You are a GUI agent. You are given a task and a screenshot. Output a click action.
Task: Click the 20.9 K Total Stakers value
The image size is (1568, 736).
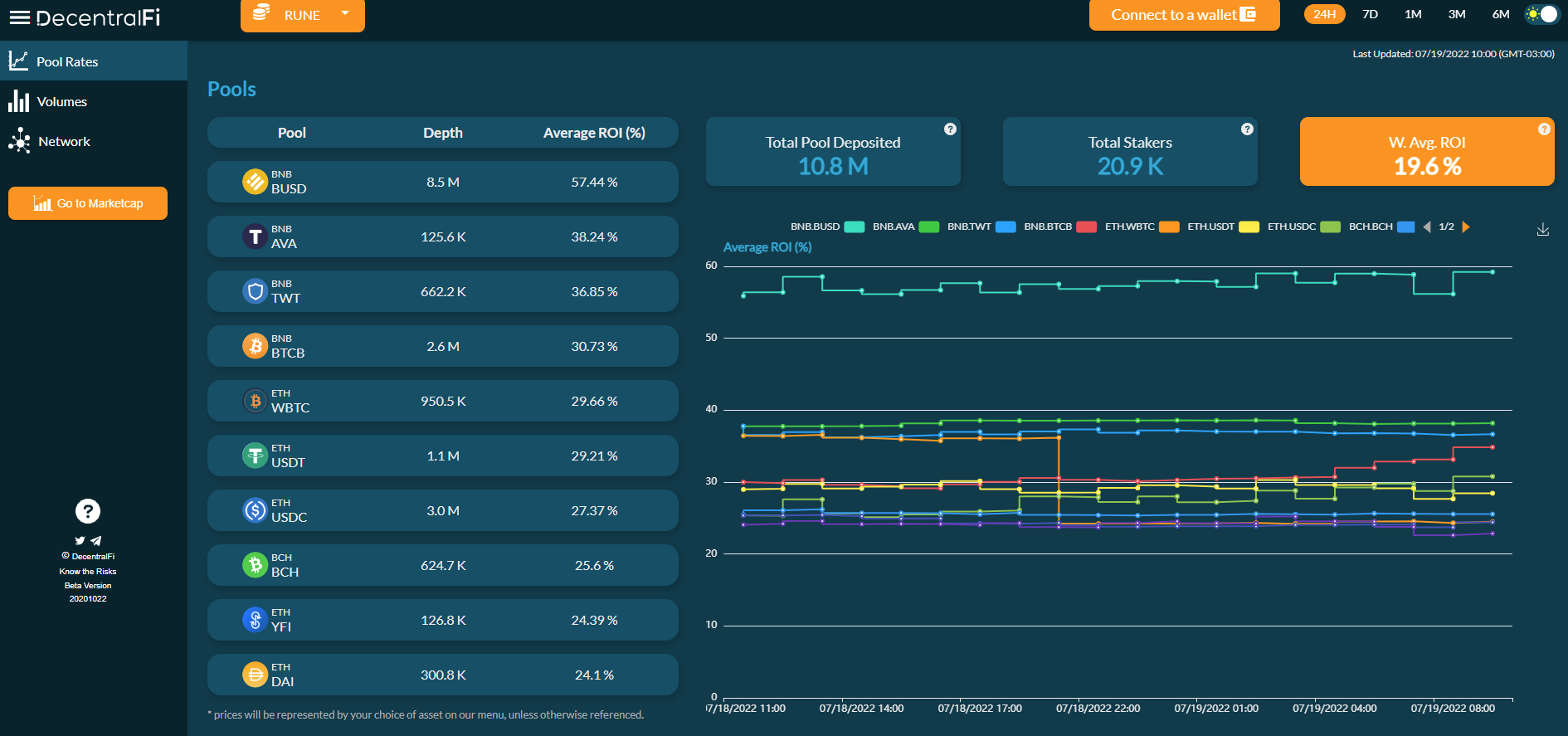click(1130, 167)
